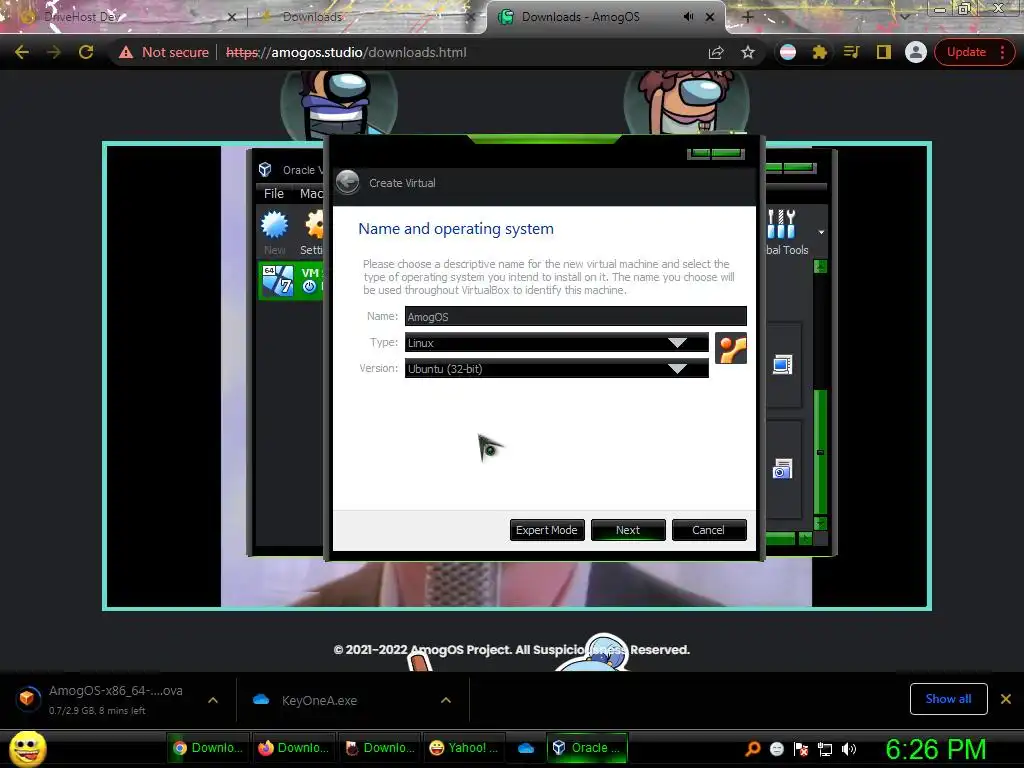Open the media control playlist icon
Viewport: 1024px width, 768px height.
click(x=852, y=52)
